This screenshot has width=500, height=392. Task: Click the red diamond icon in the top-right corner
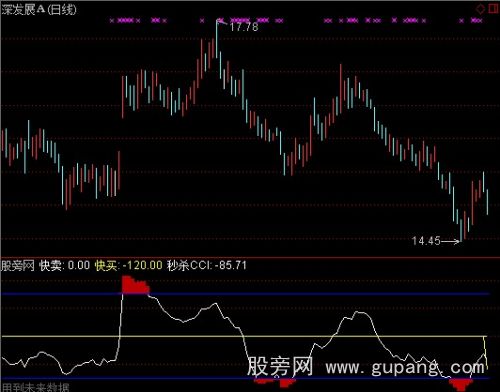pos(480,9)
